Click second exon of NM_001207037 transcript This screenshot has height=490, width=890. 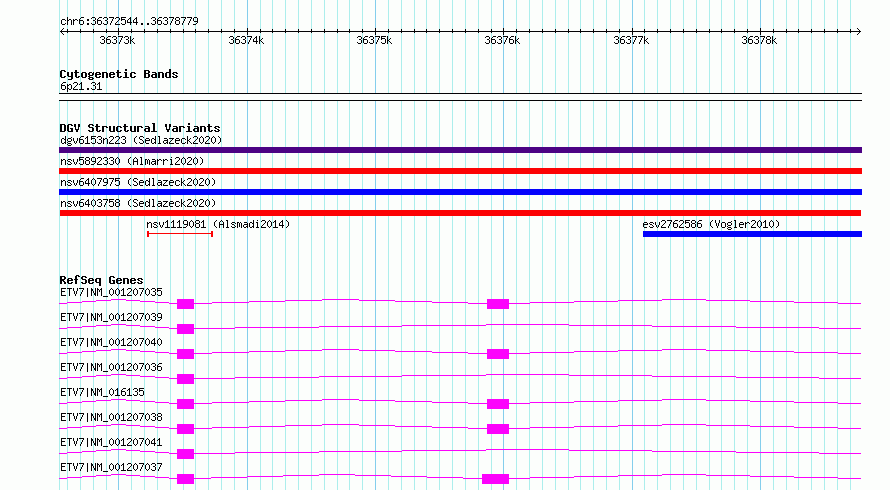pyautogui.click(x=496, y=479)
